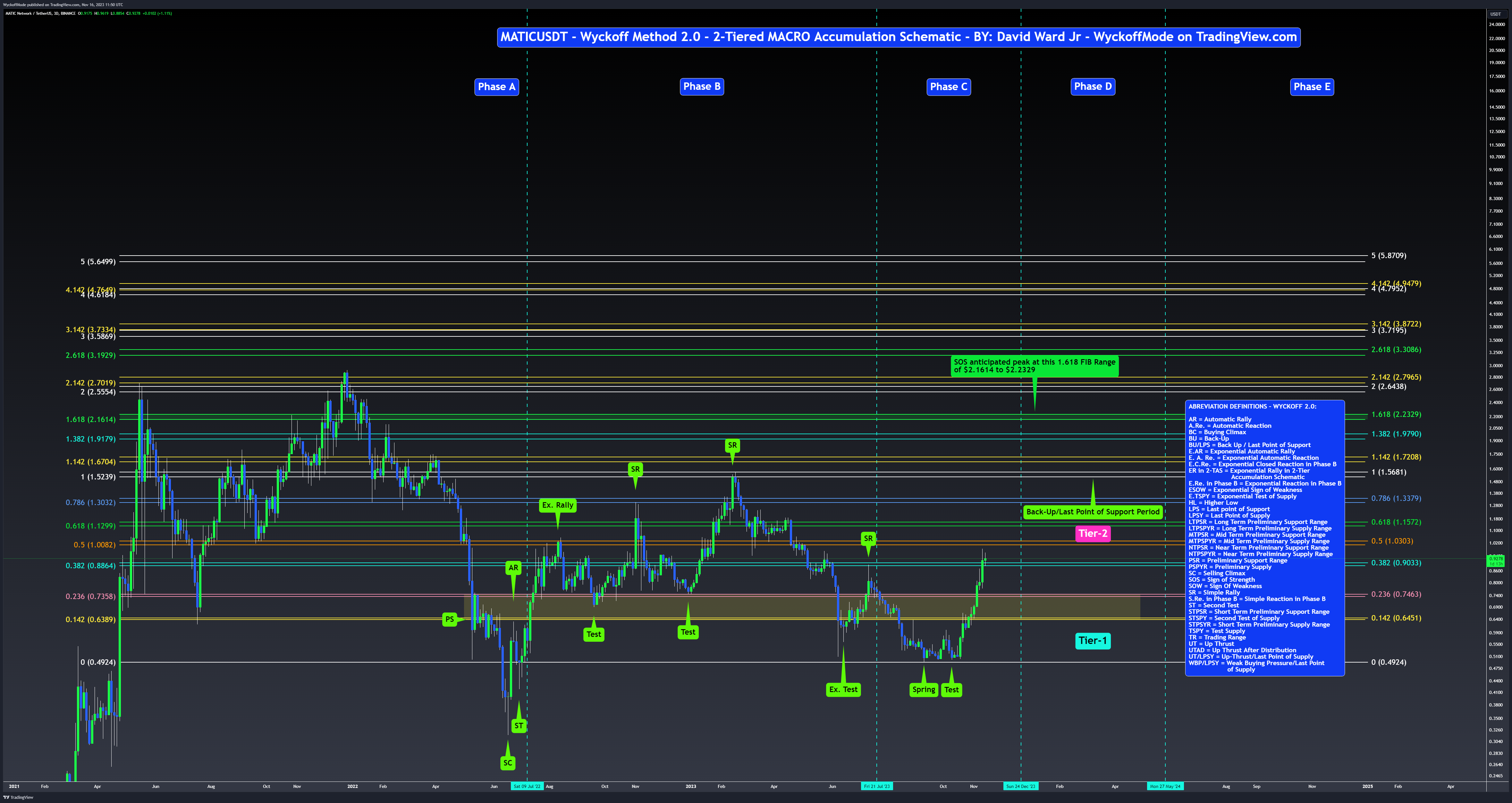Click the 0.786 (1.3379) Fibonacci label
Viewport: 1512px width, 803px height.
1396,498
